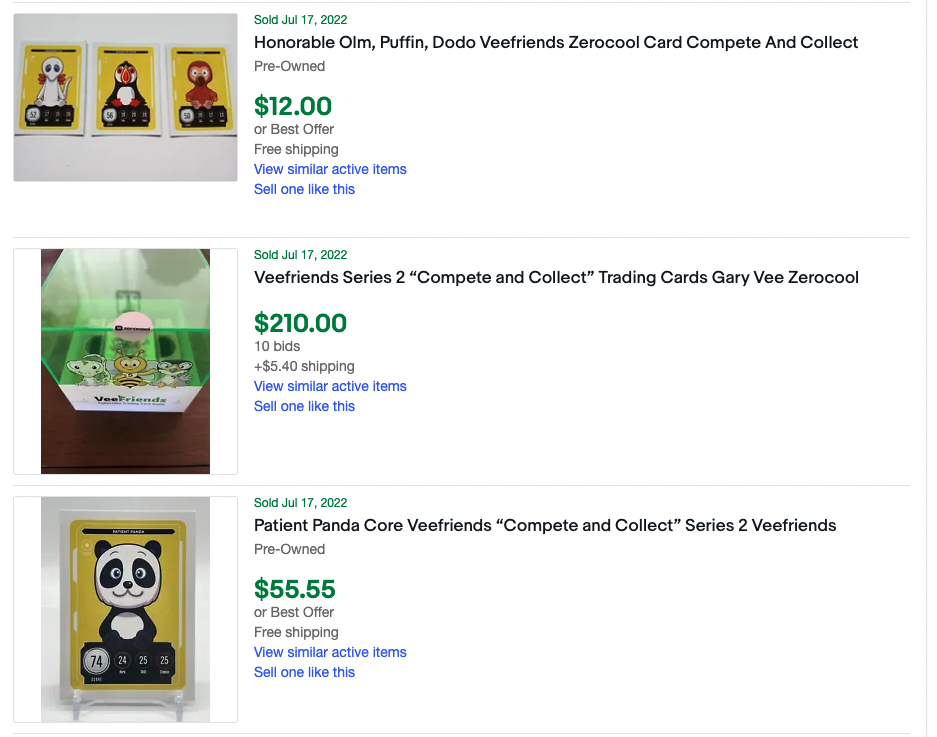
Task: Open the Patient Panda card thumbnail
Action: pos(125,608)
